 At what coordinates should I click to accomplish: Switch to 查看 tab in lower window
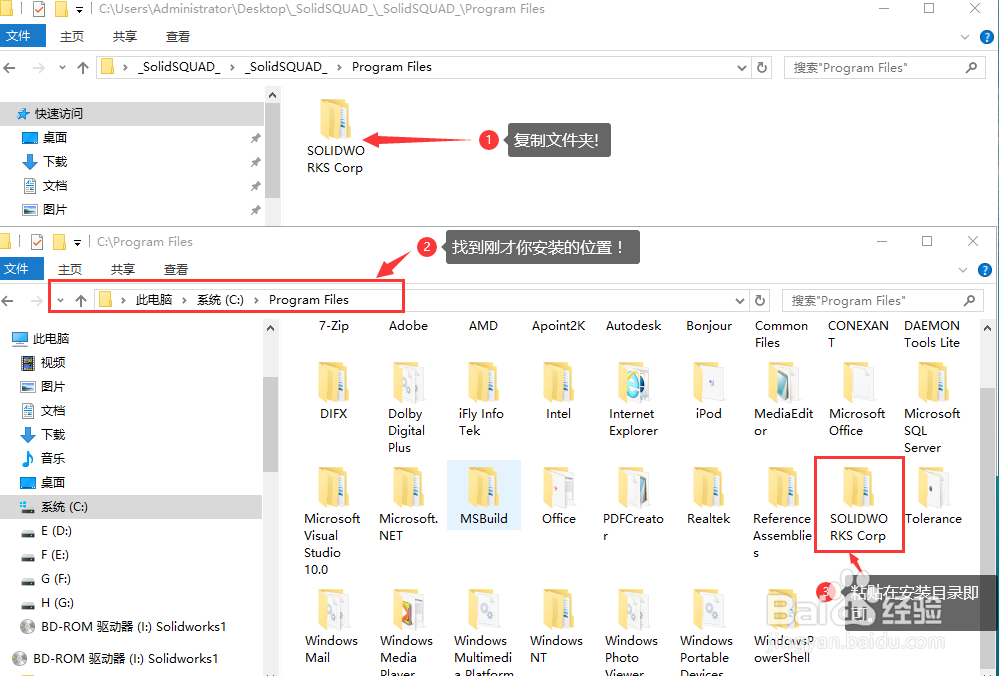pyautogui.click(x=176, y=270)
